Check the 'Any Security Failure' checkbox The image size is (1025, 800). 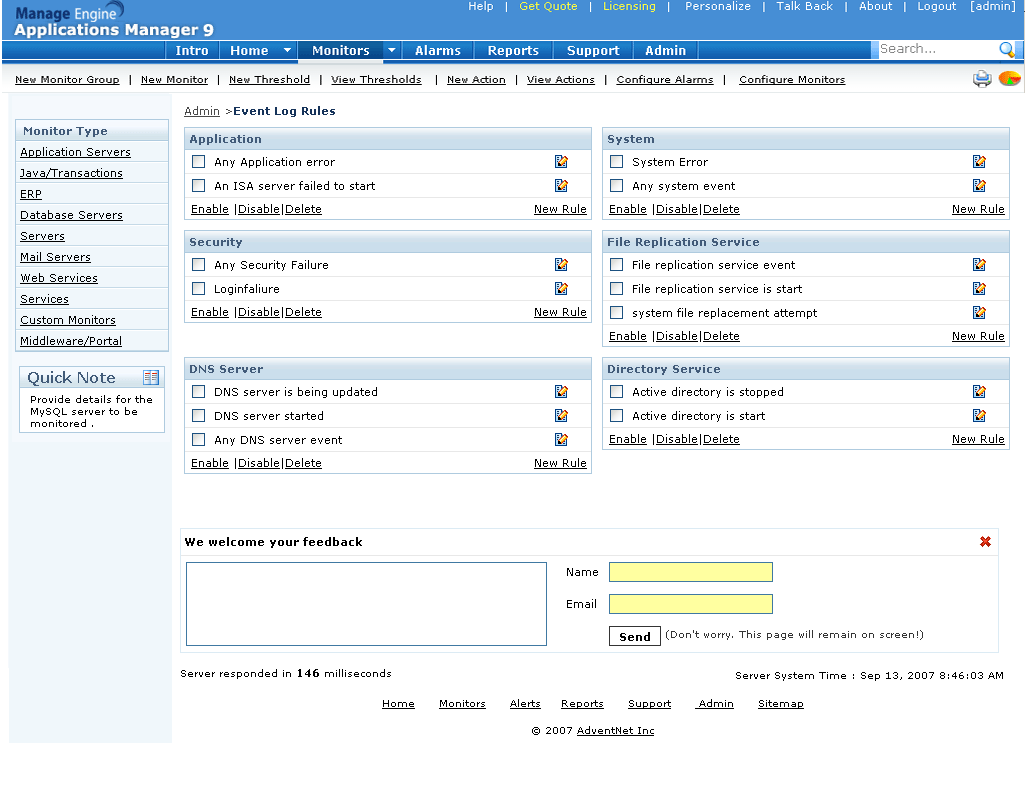199,265
